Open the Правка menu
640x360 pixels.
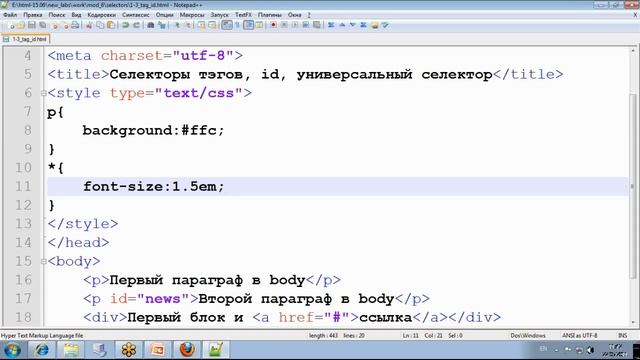click(32, 15)
